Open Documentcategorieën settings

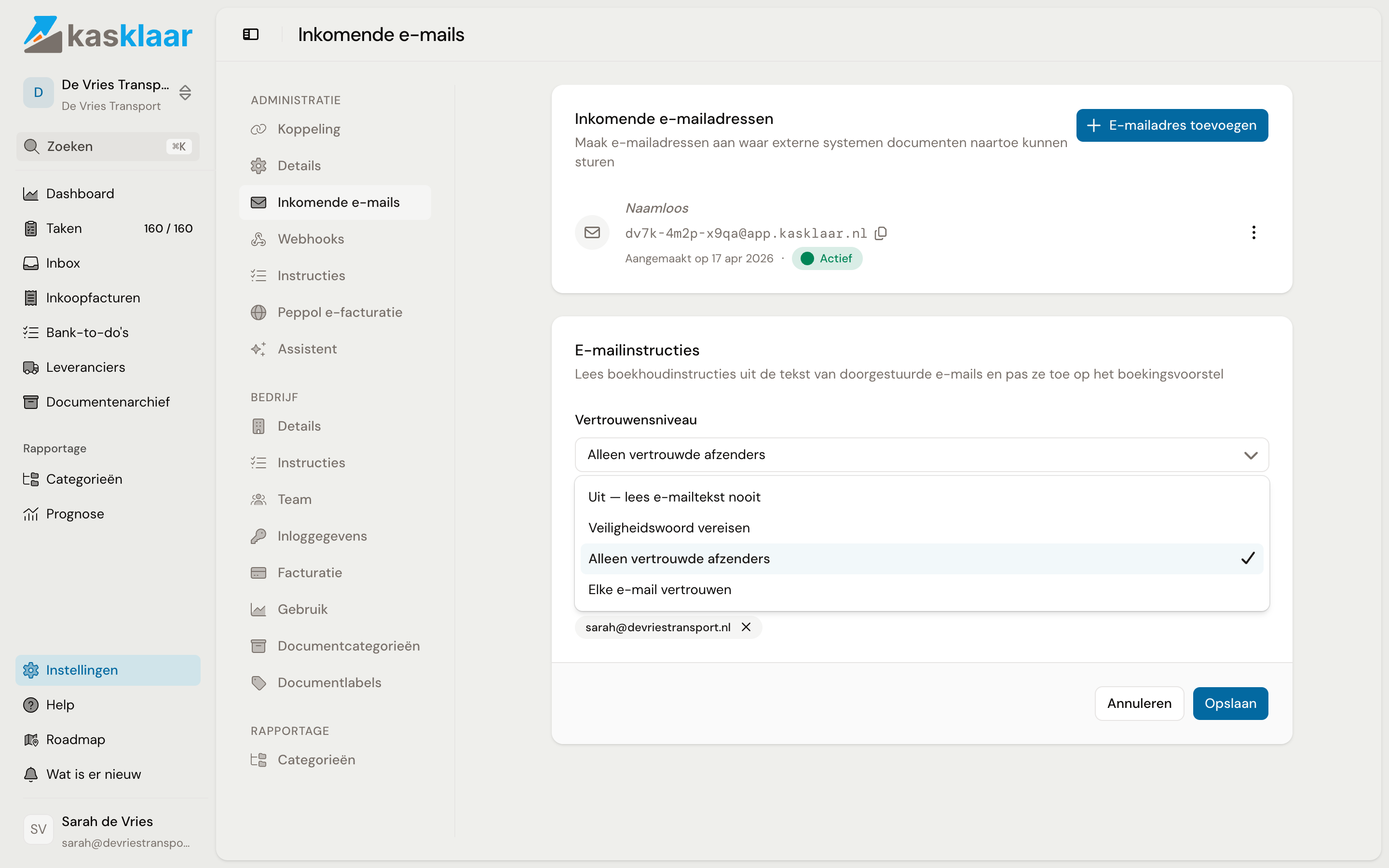pos(335,646)
